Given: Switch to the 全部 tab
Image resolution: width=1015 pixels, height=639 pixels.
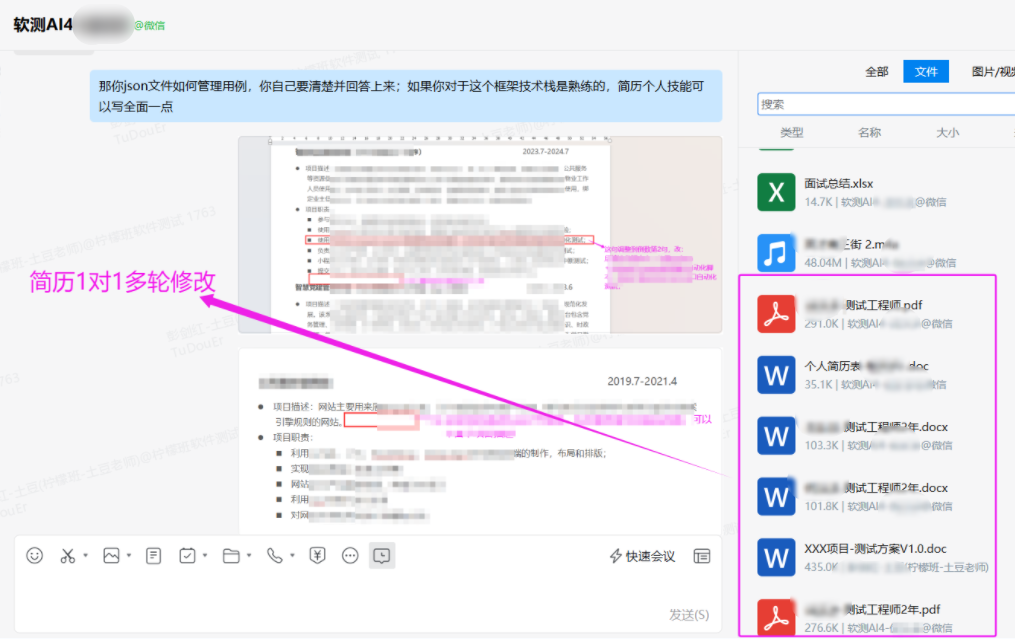Looking at the screenshot, I should pyautogui.click(x=876, y=72).
